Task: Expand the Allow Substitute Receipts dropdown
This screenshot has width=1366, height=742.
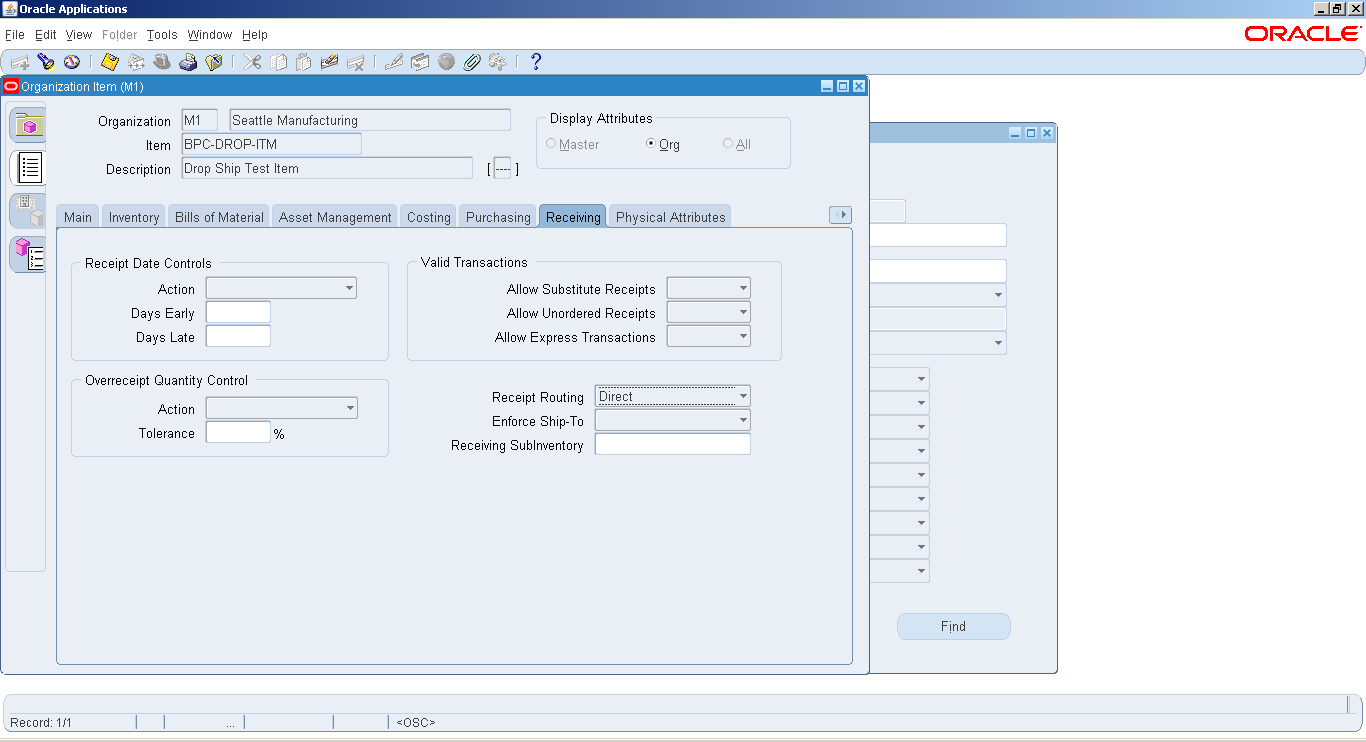Action: 743,288
